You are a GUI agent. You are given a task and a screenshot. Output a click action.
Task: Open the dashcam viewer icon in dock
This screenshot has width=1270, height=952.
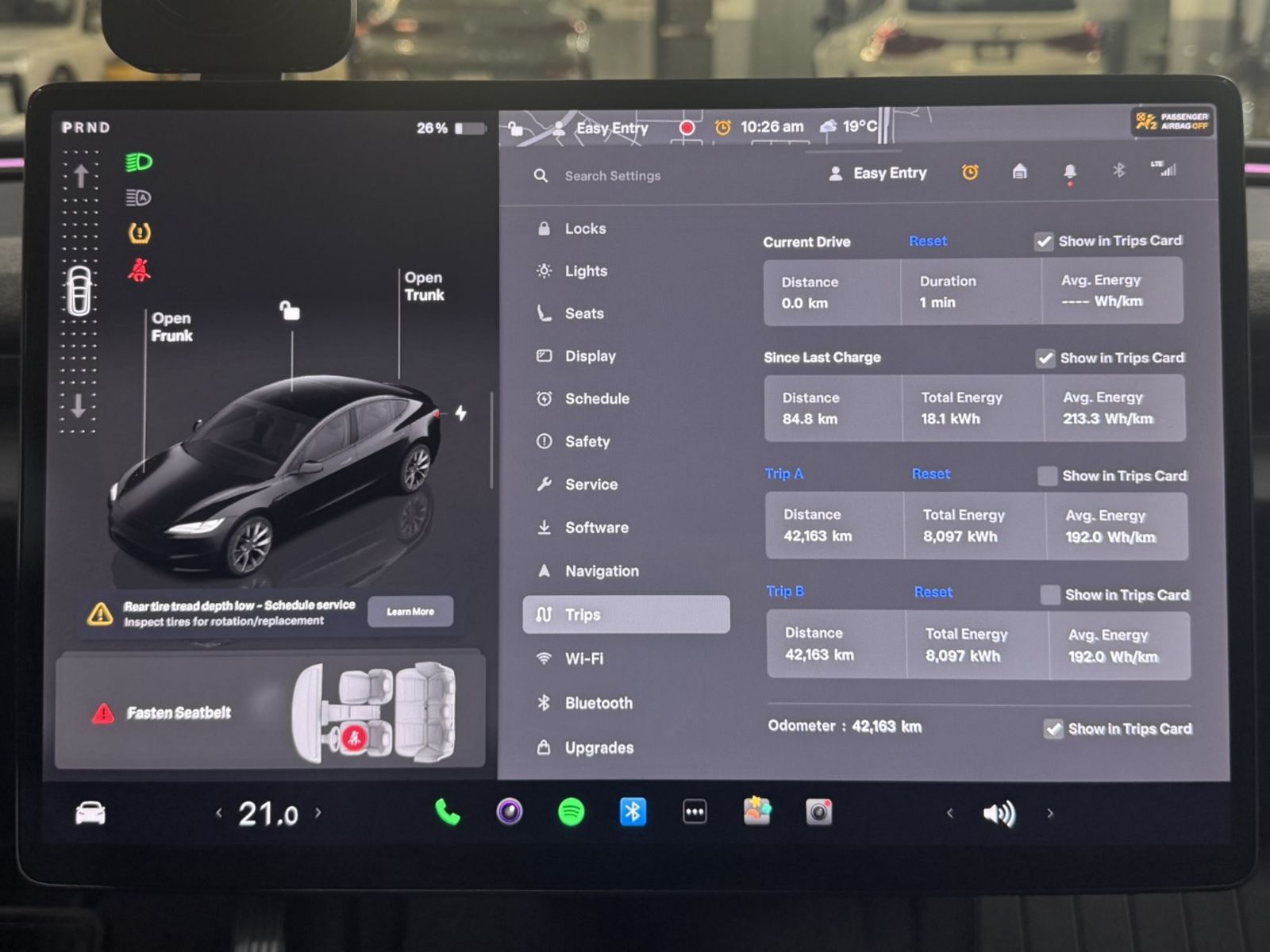[509, 812]
